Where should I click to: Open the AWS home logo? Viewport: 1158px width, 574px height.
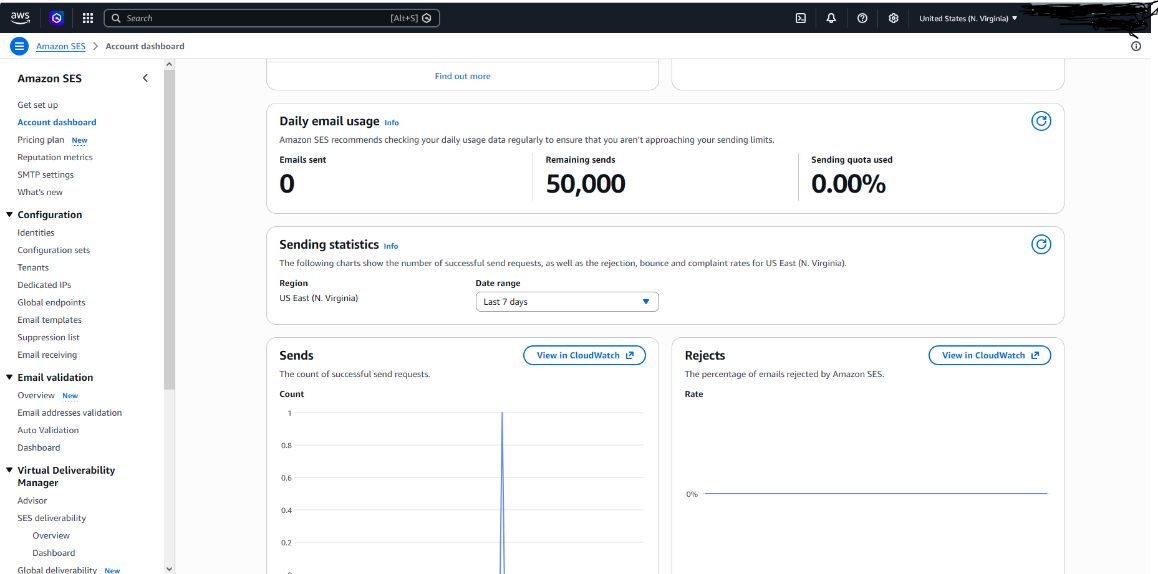click(20, 18)
